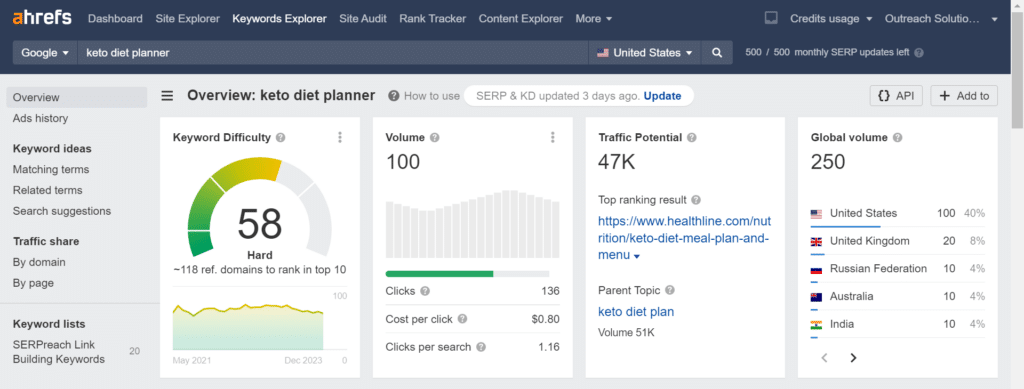The height and width of the screenshot is (389, 1024).
Task: Click help icon beside Cost per click
Action: coord(462,319)
